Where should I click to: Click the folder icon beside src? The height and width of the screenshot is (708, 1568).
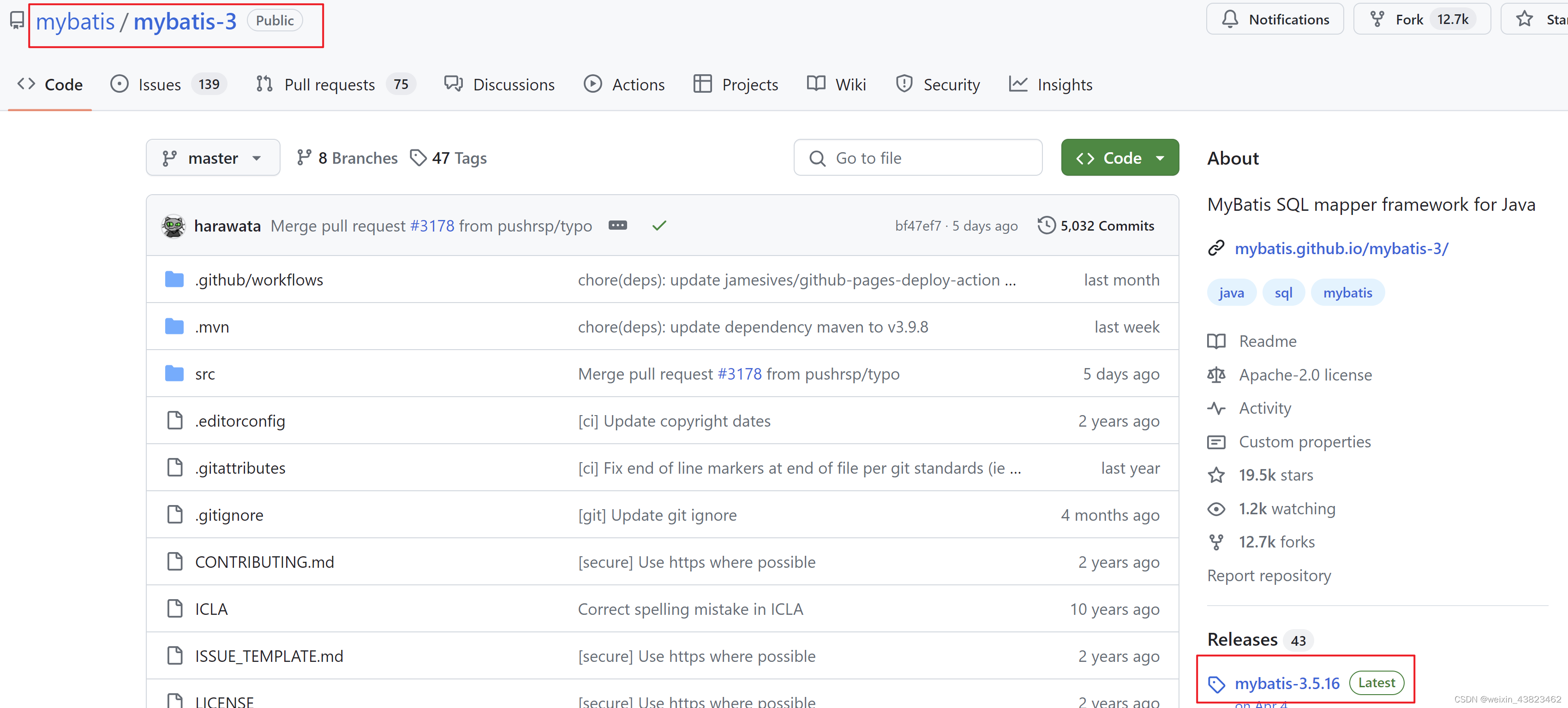[175, 374]
